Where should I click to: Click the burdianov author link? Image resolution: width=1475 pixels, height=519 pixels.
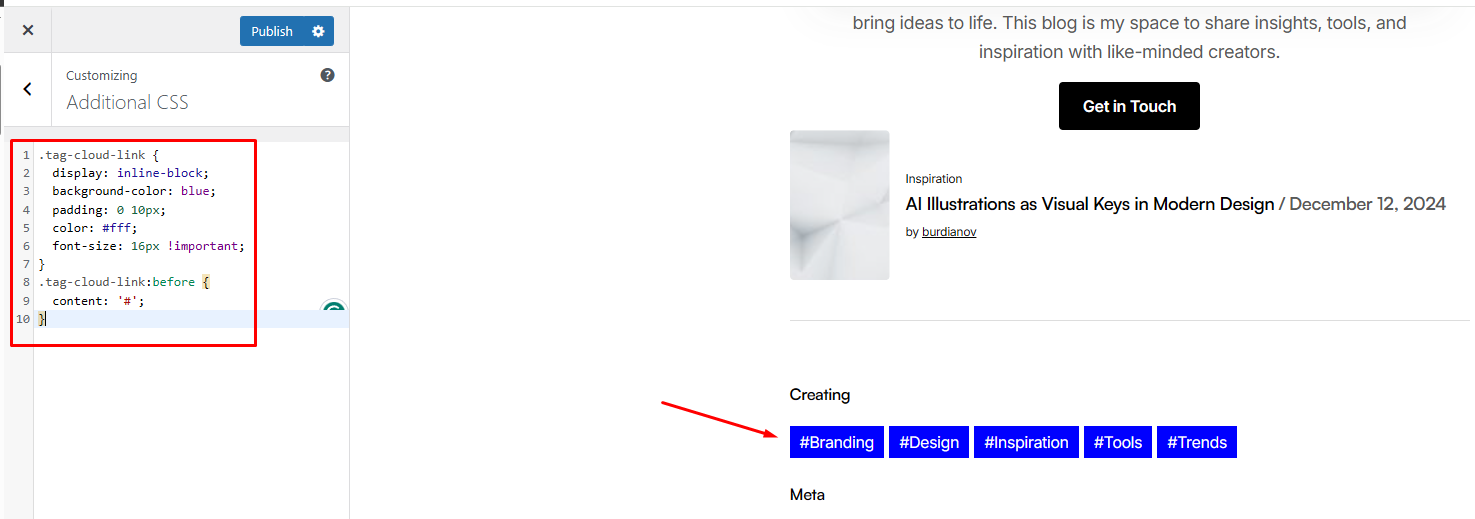(949, 232)
